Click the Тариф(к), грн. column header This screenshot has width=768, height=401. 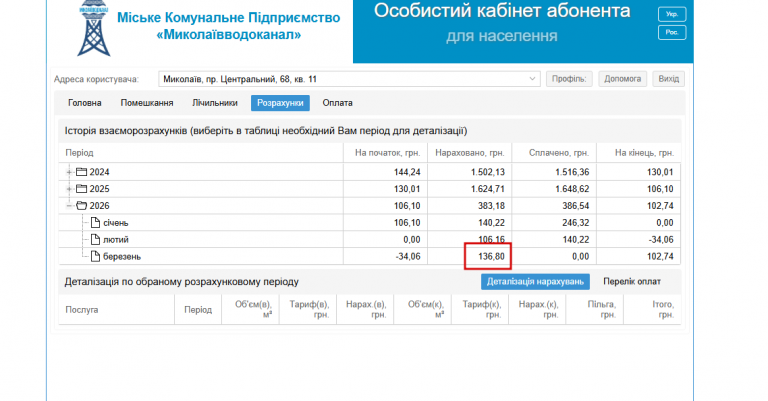click(481, 309)
